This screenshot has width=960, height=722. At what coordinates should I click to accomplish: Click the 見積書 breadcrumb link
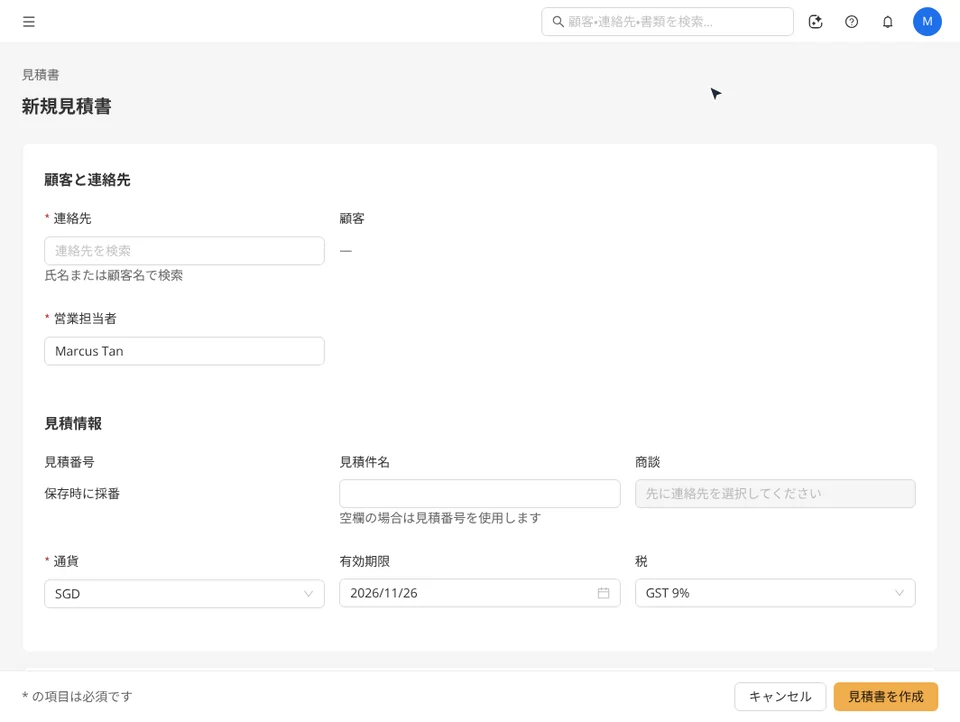pyautogui.click(x=40, y=75)
